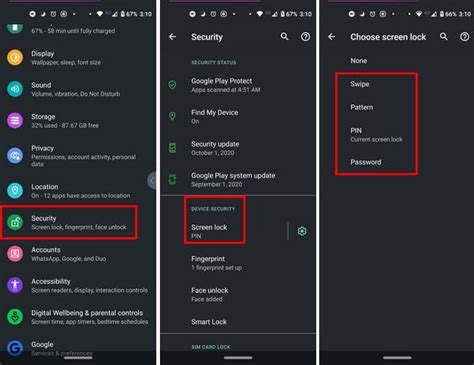Tap the teal Sound speaker icon

pyautogui.click(x=15, y=89)
